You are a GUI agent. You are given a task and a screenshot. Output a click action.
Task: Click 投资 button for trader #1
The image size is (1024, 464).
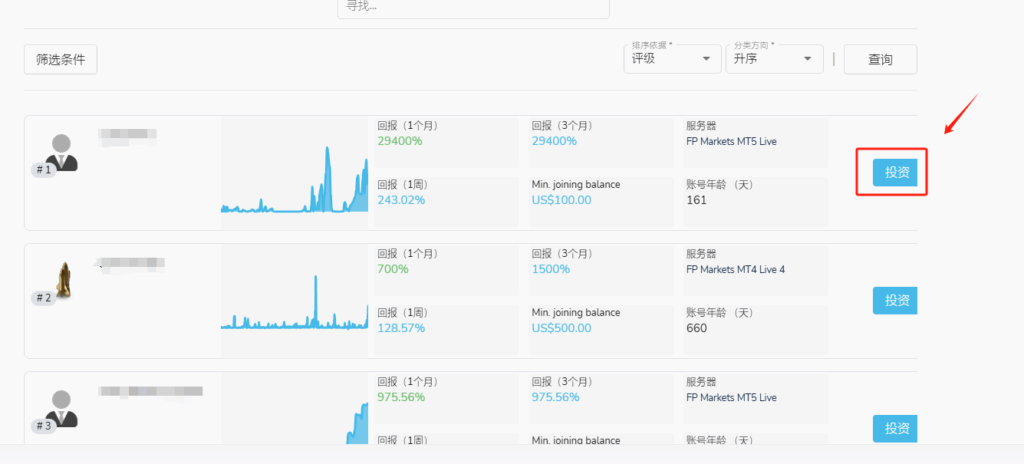coord(896,172)
